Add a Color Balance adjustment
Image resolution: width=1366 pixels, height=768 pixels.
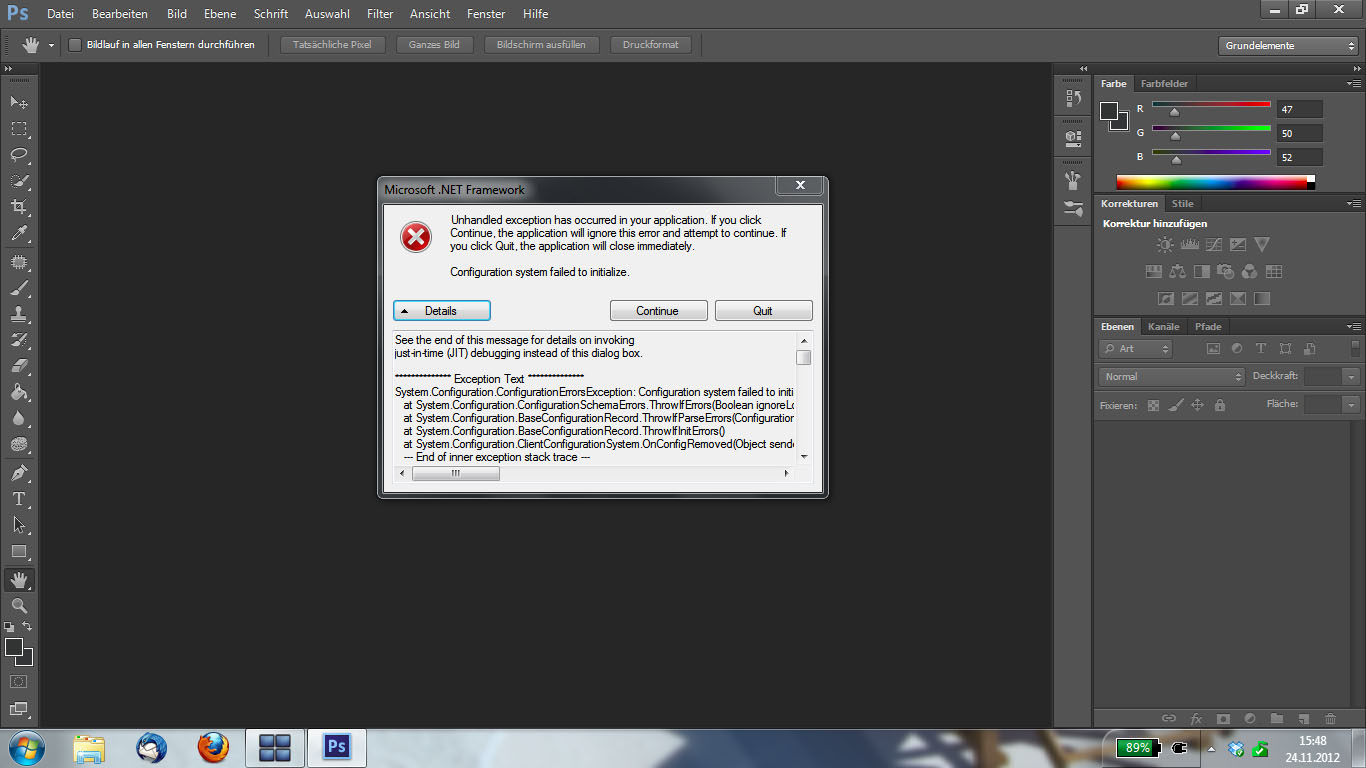coord(1177,271)
